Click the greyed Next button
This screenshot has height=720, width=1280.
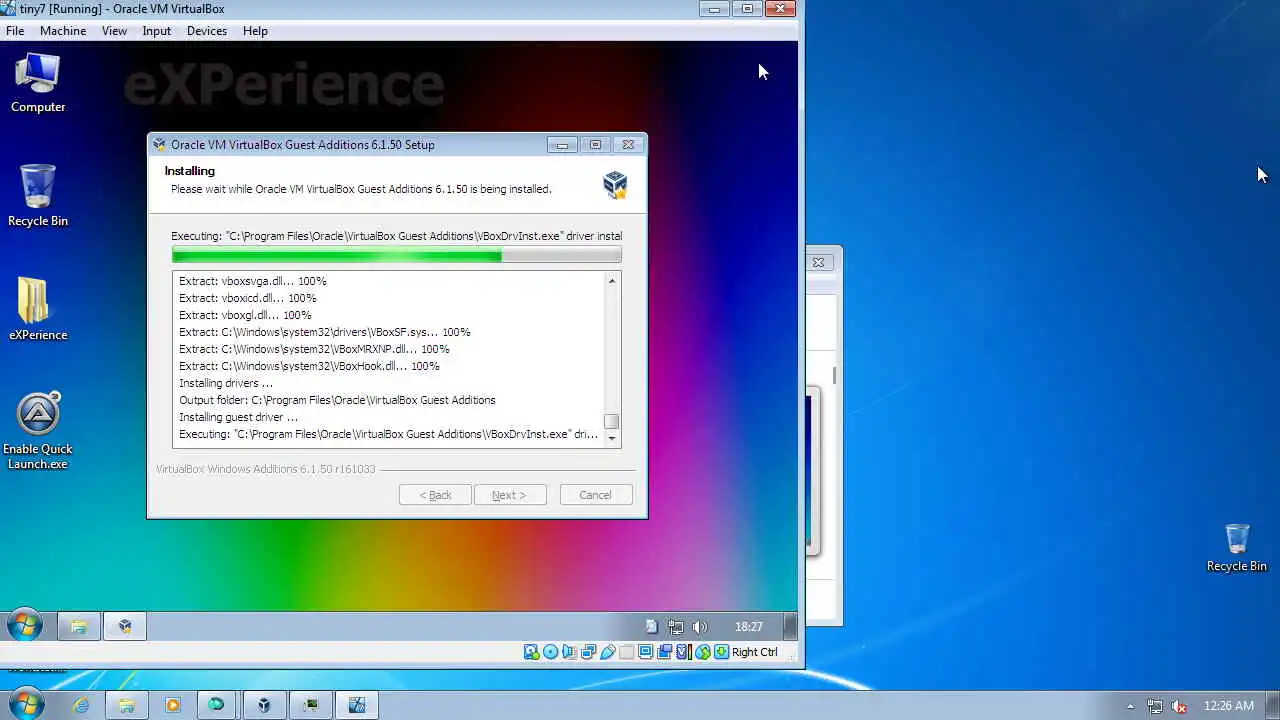[x=509, y=495]
